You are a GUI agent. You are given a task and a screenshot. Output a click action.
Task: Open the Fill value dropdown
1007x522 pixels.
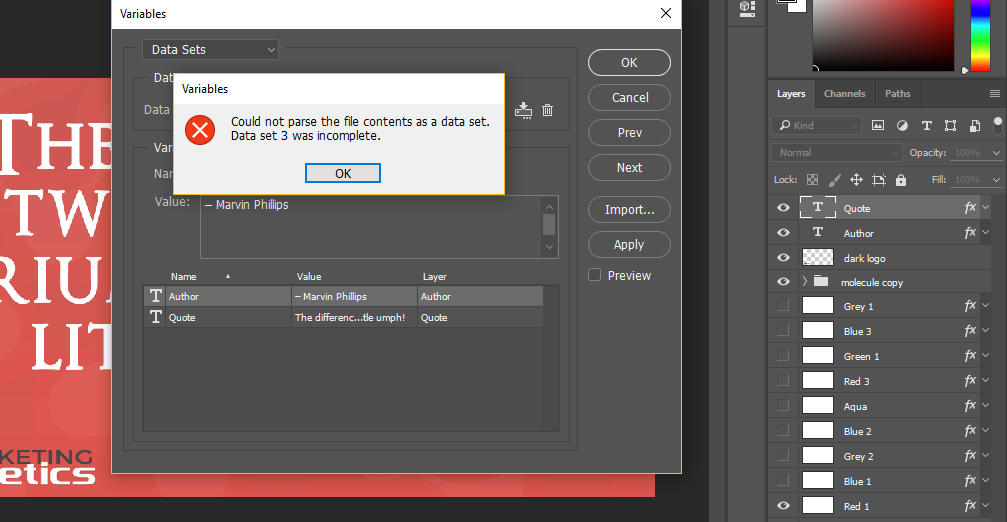click(x=996, y=180)
